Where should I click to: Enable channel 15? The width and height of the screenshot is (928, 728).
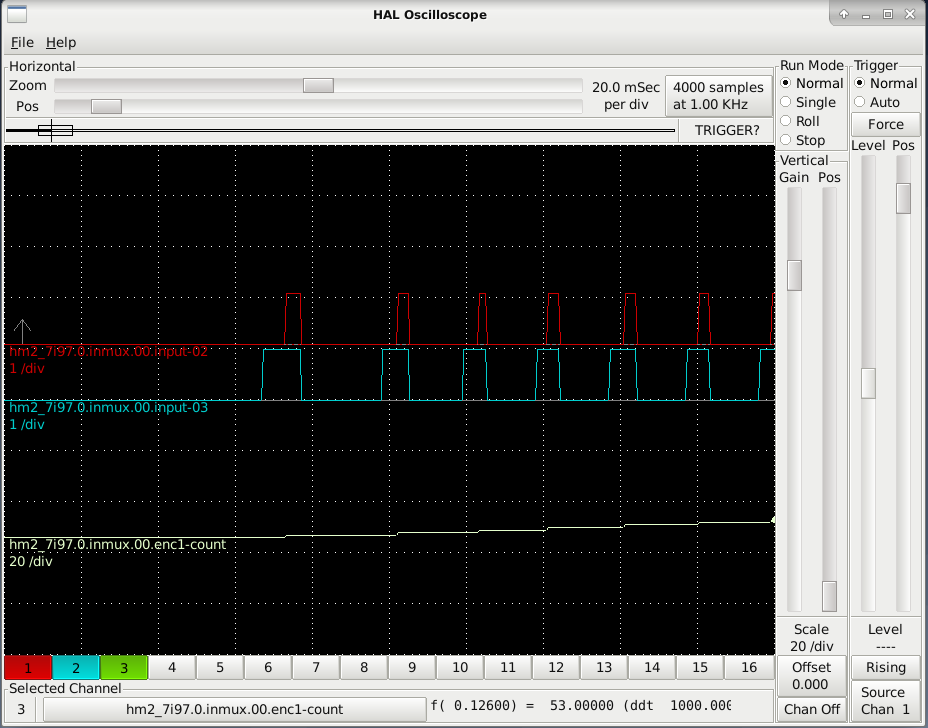[700, 668]
